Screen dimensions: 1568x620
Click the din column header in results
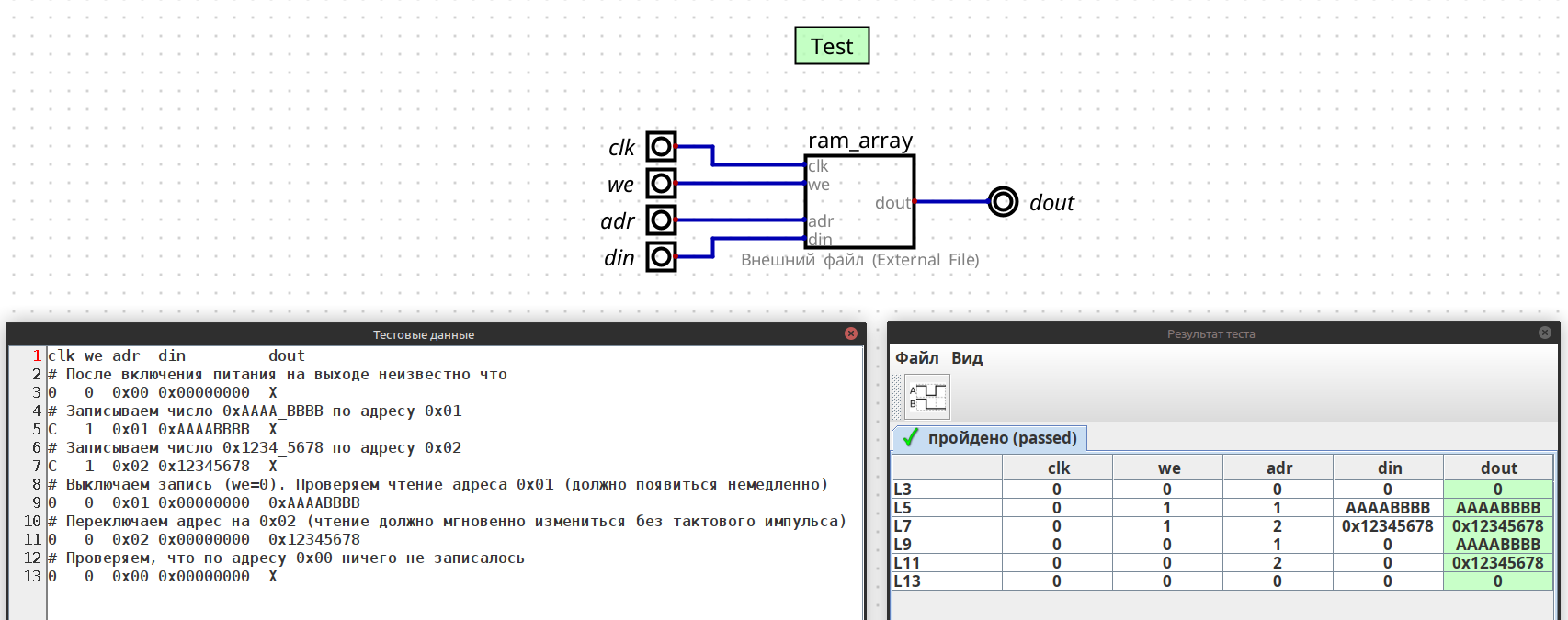[x=1389, y=468]
